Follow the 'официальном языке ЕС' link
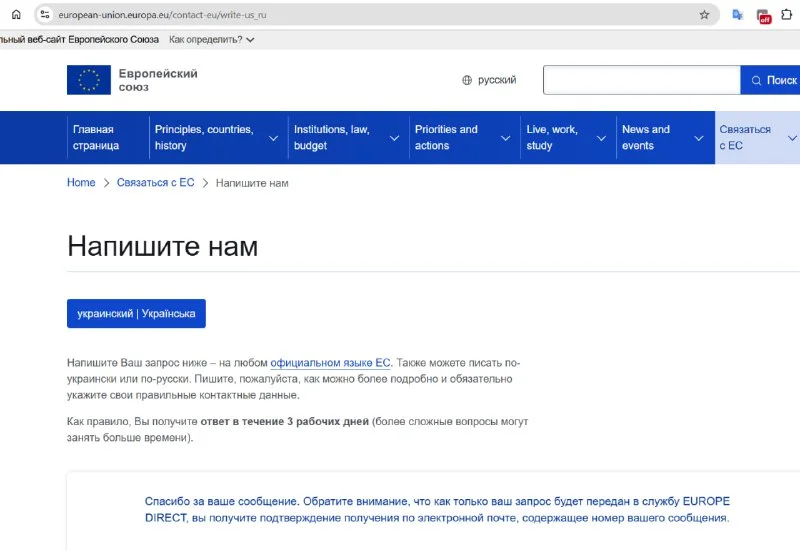 coord(330,363)
